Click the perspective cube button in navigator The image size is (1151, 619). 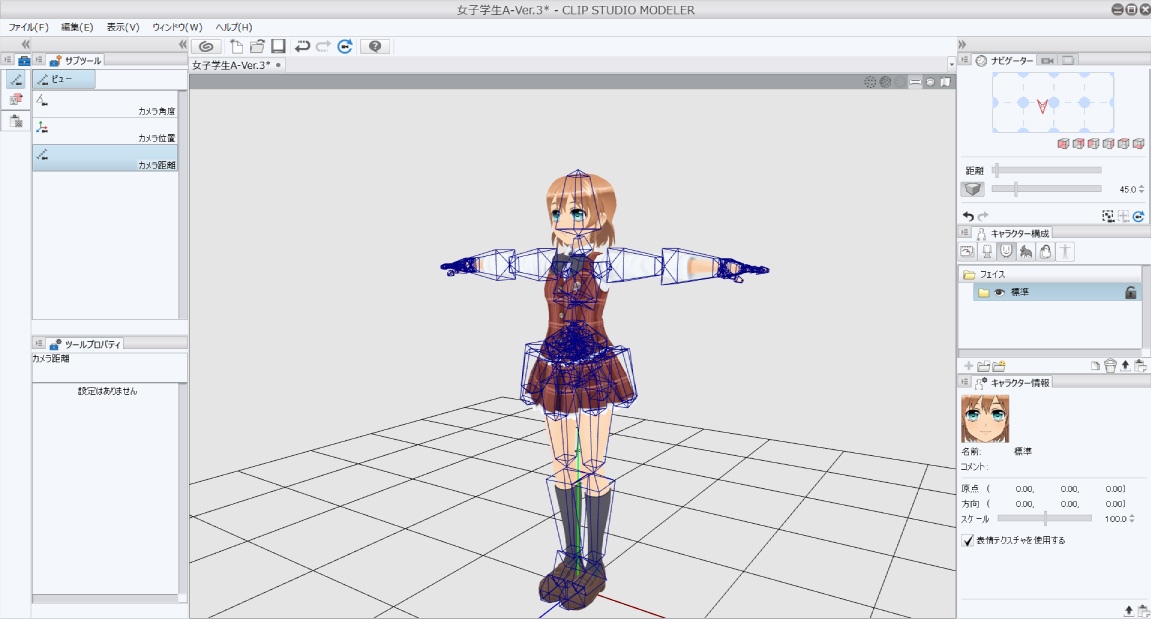[973, 189]
